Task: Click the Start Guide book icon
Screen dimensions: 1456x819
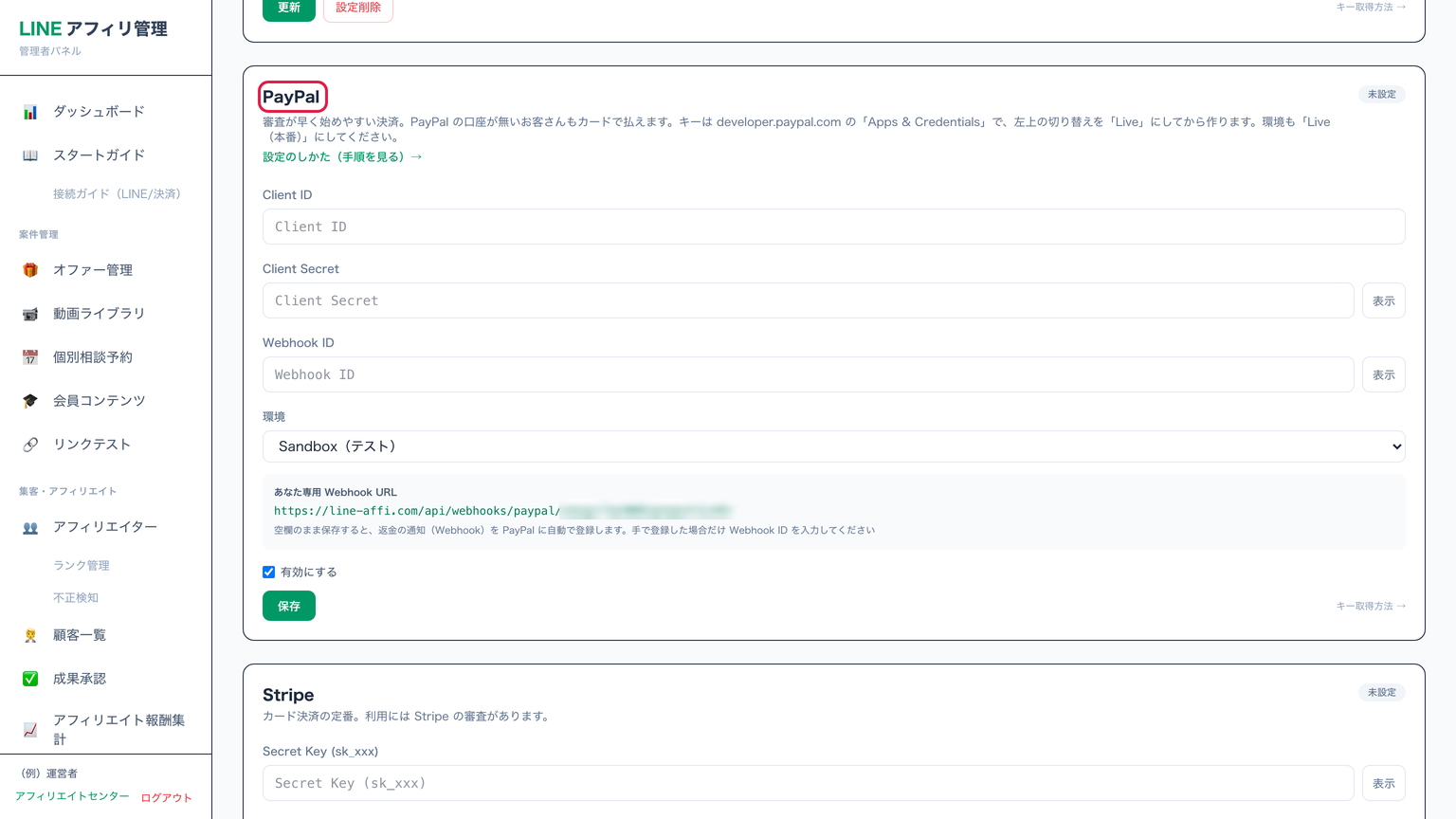Action: (30, 155)
